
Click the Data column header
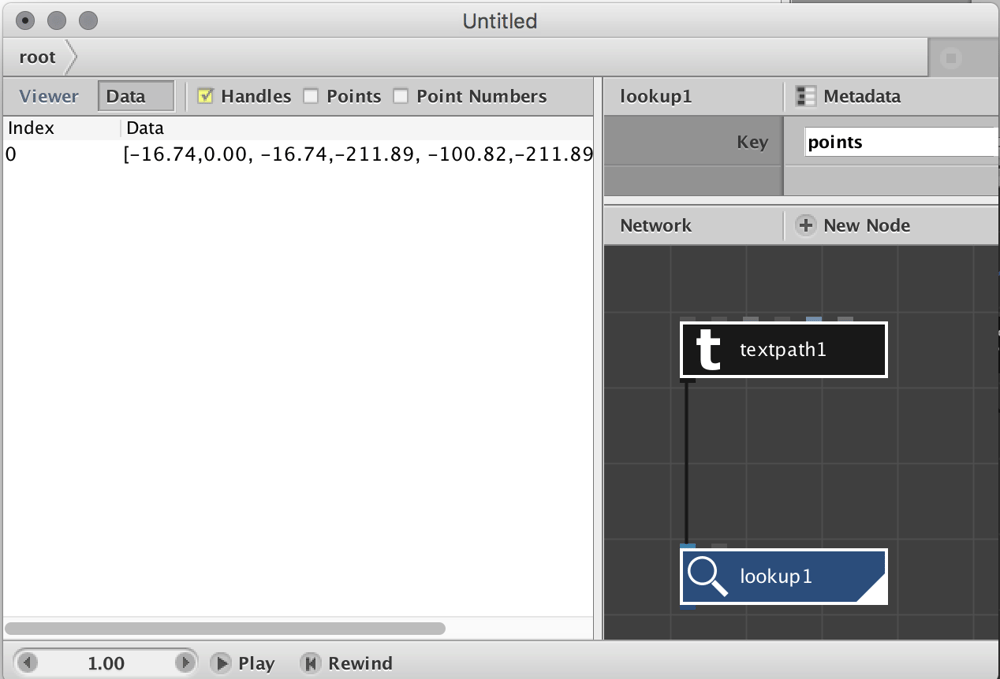pyautogui.click(x=145, y=128)
